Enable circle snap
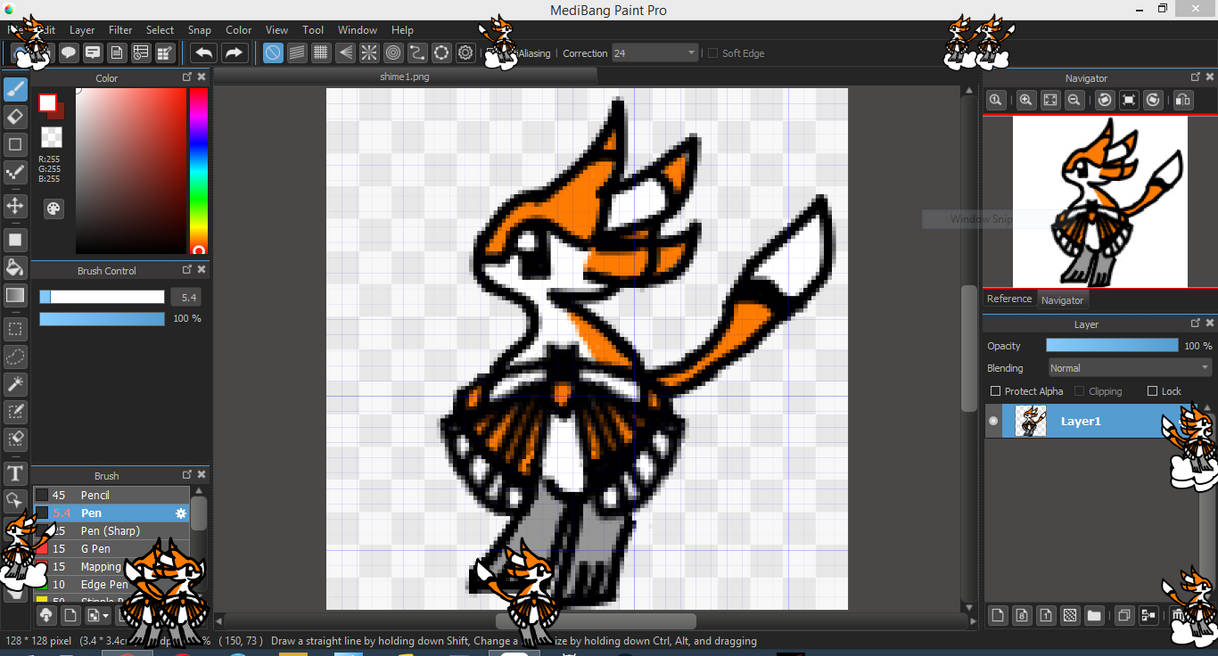This screenshot has height=656, width=1218. pos(393,53)
